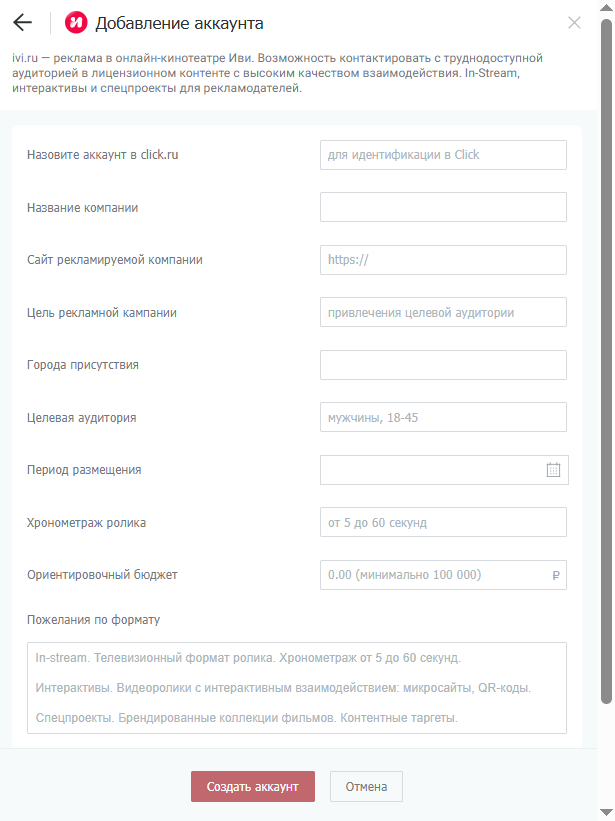Open the placement period date field
This screenshot has height=821, width=615.
click(432, 470)
